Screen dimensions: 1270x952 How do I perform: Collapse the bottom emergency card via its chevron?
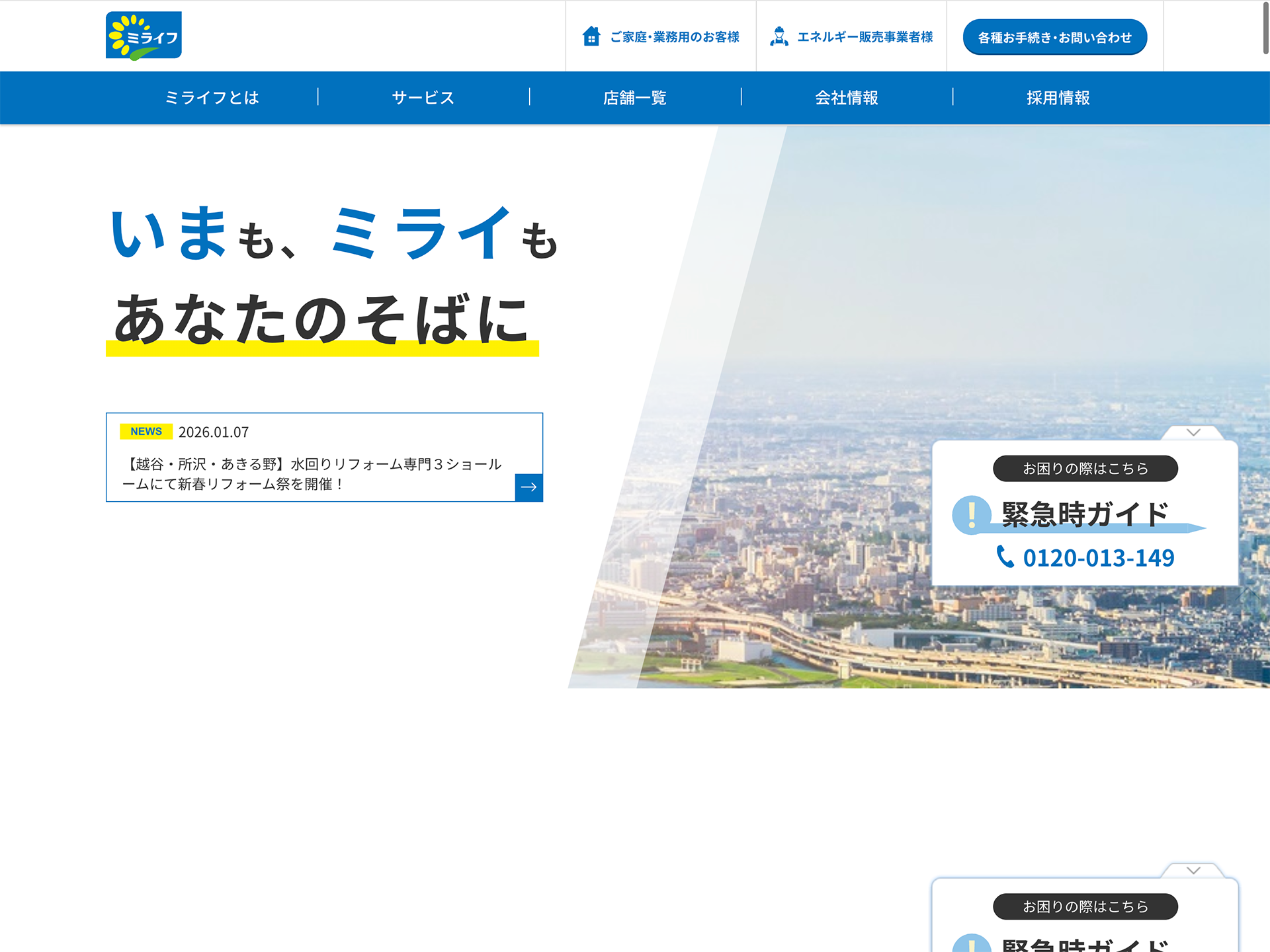point(1193,869)
